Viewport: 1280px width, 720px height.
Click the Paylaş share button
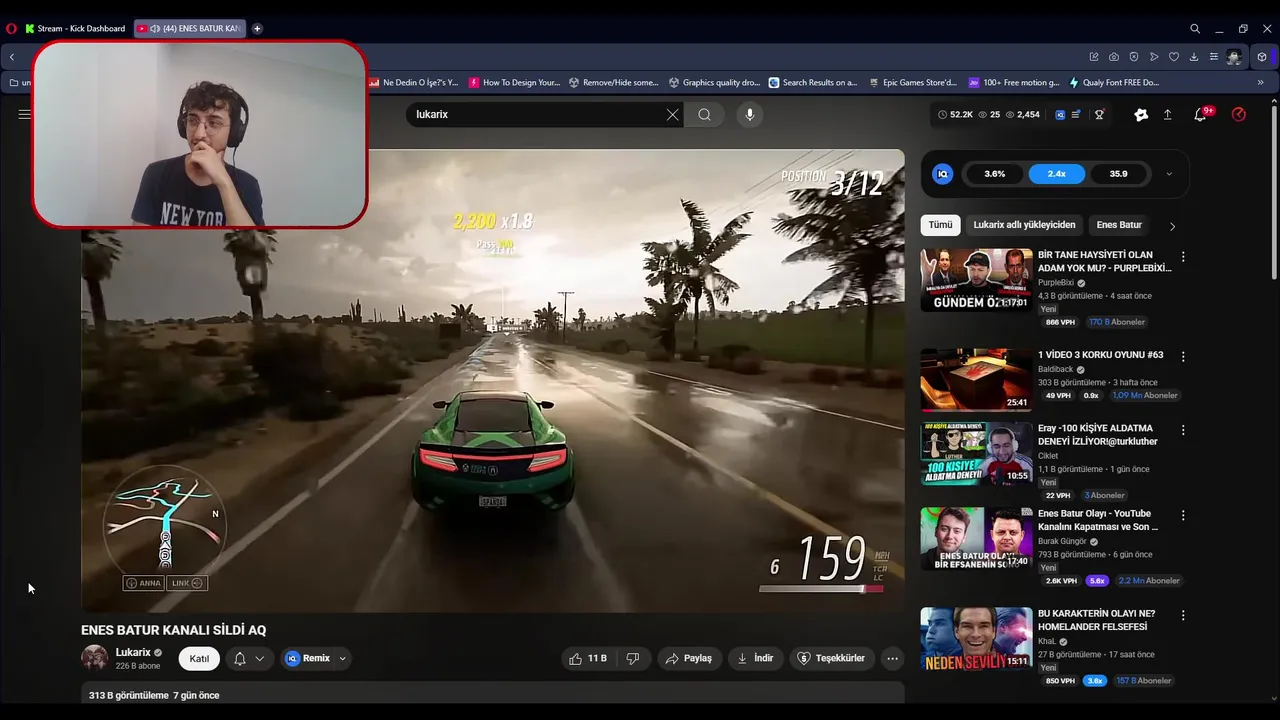[689, 658]
